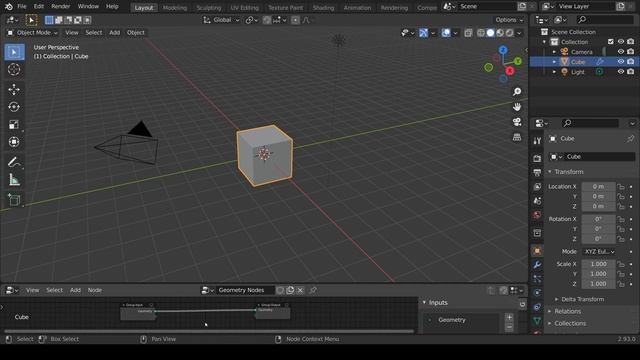This screenshot has width=640, height=360.
Task: Choose the Annotate tool
Action: pos(14,162)
